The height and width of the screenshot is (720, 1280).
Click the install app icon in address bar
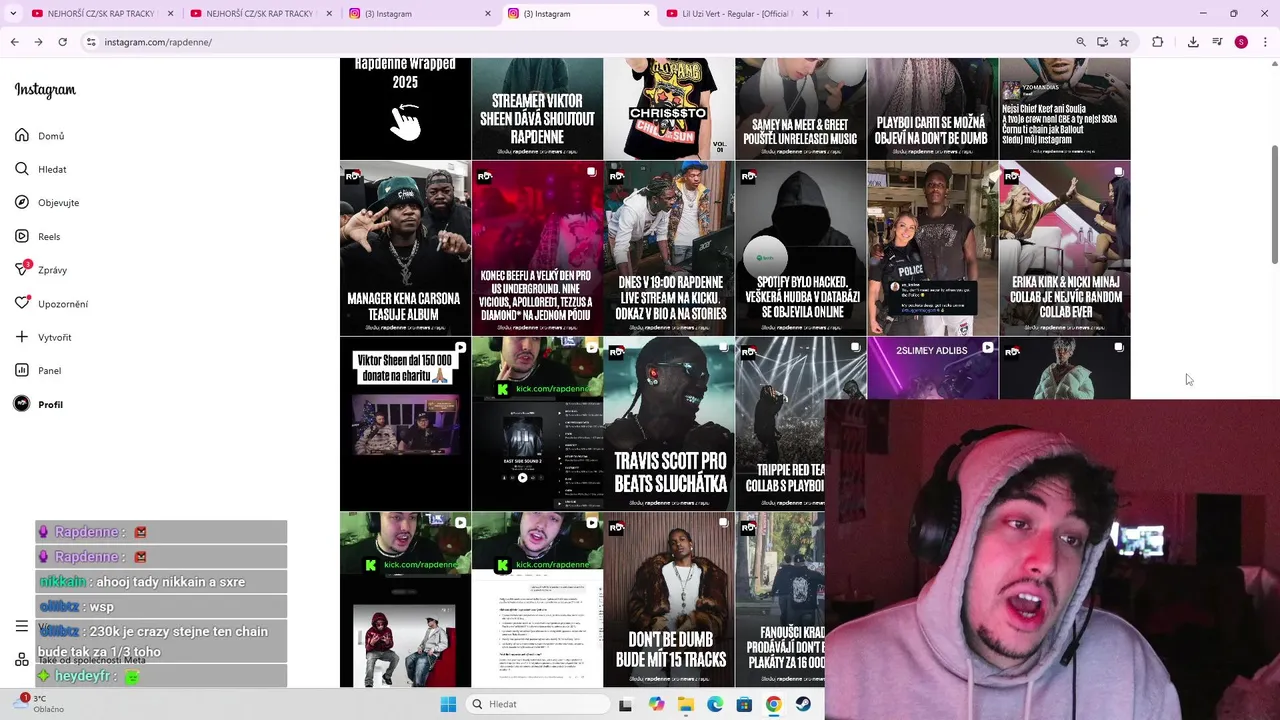[x=1102, y=42]
